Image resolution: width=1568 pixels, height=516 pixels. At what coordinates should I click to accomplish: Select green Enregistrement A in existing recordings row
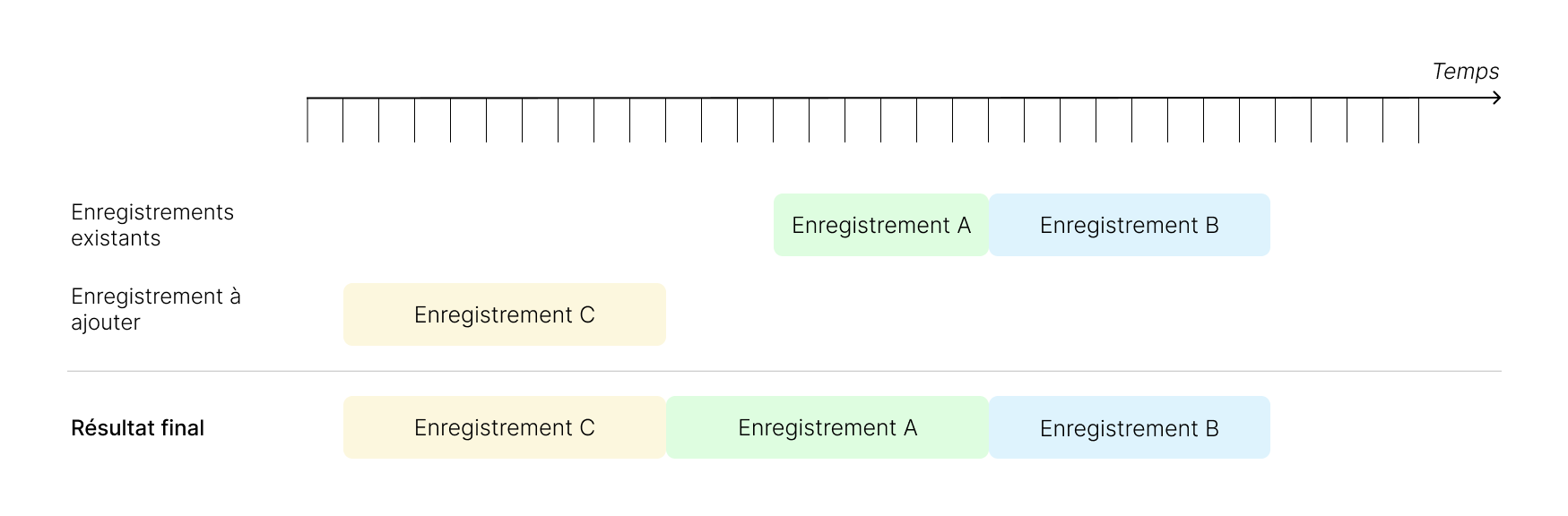[x=880, y=225]
